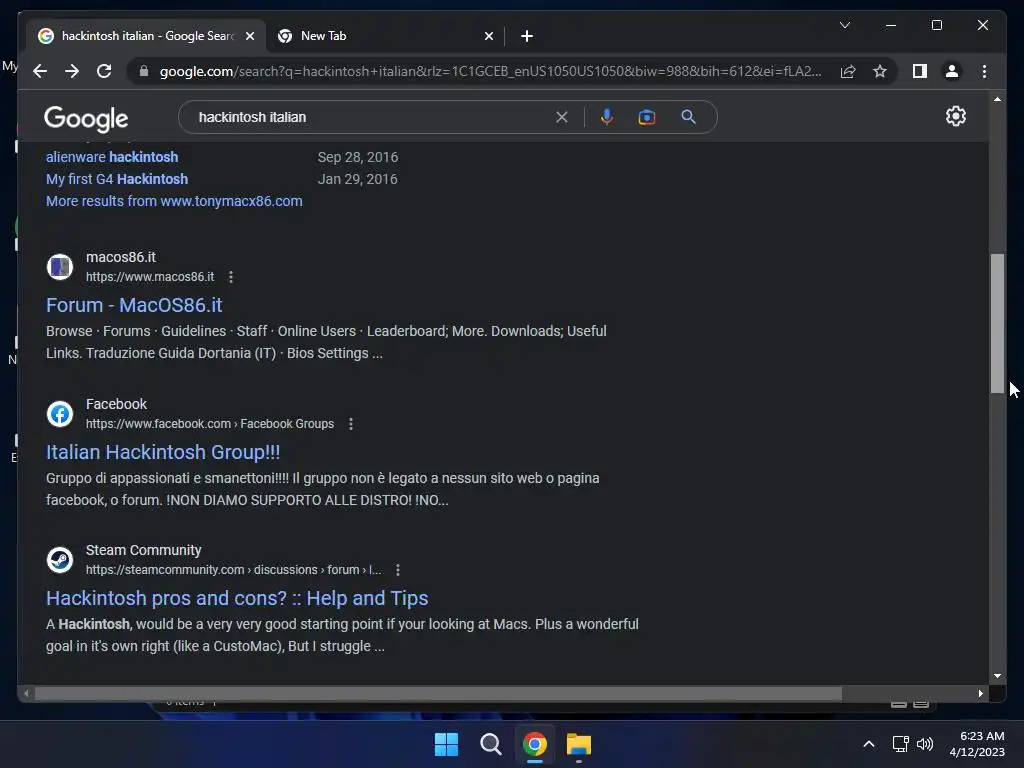The width and height of the screenshot is (1024, 768).
Task: Search by image with the Google Lens camera
Action: click(647, 117)
